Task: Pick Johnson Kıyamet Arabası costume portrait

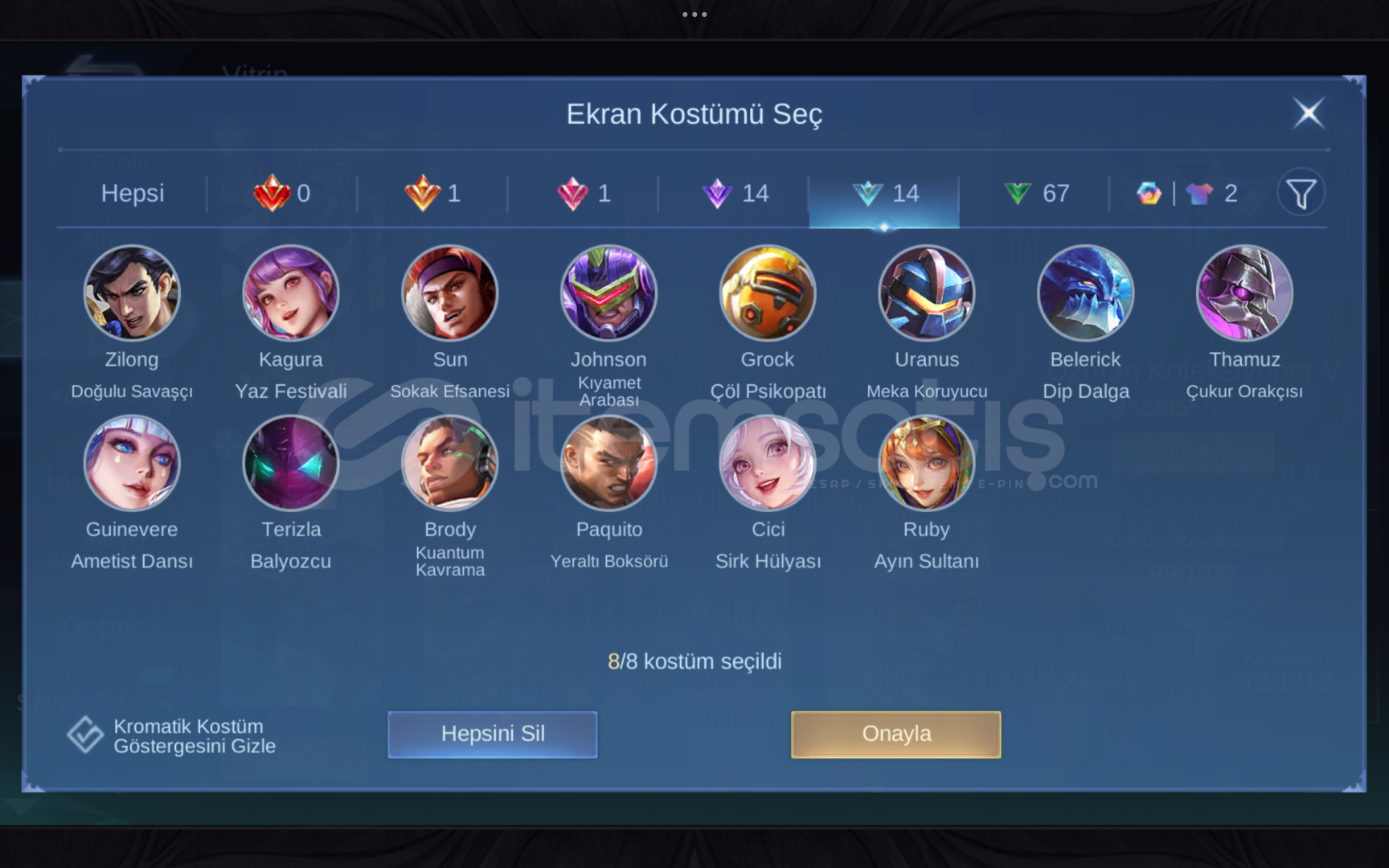Action: click(x=608, y=293)
